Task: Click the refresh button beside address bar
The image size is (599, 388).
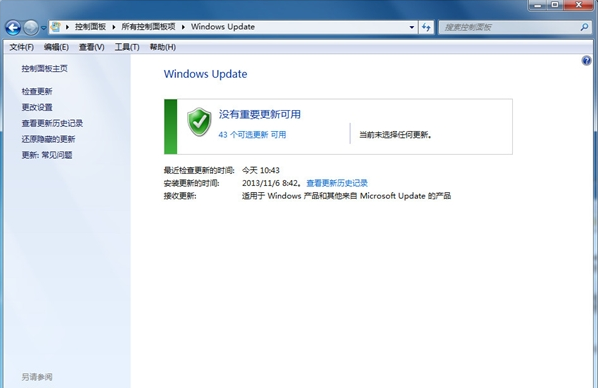Action: [x=426, y=27]
